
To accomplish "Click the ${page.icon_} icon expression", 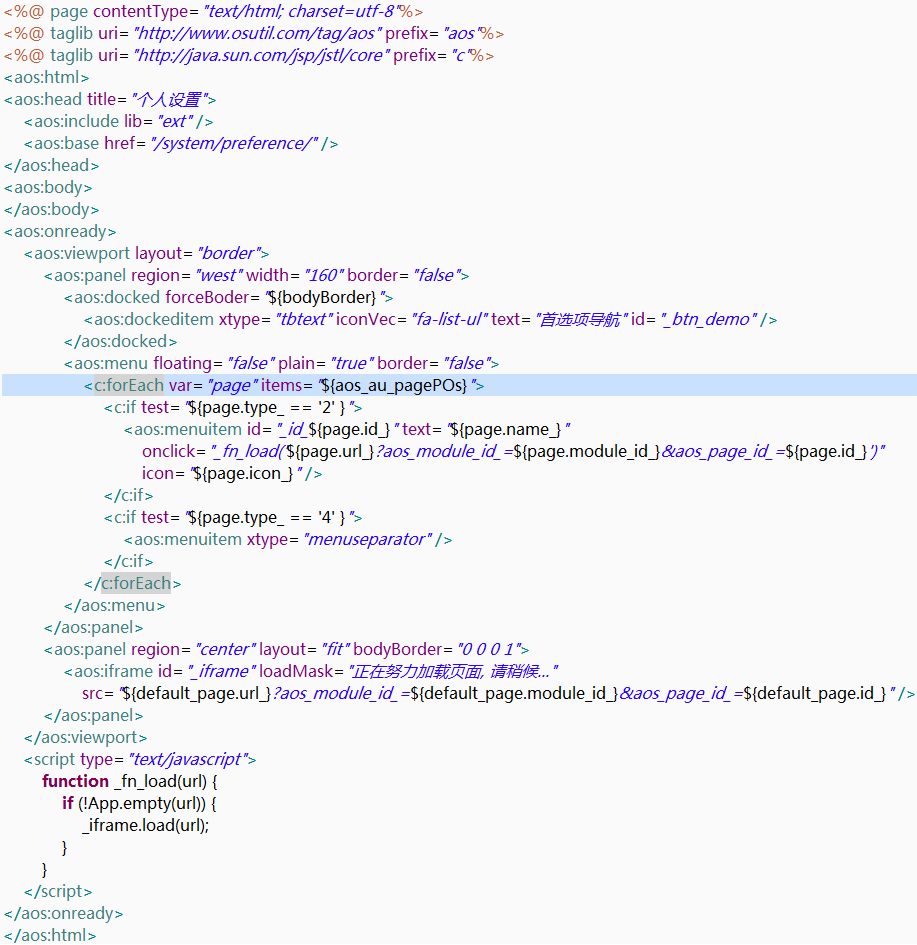I will [243, 474].
